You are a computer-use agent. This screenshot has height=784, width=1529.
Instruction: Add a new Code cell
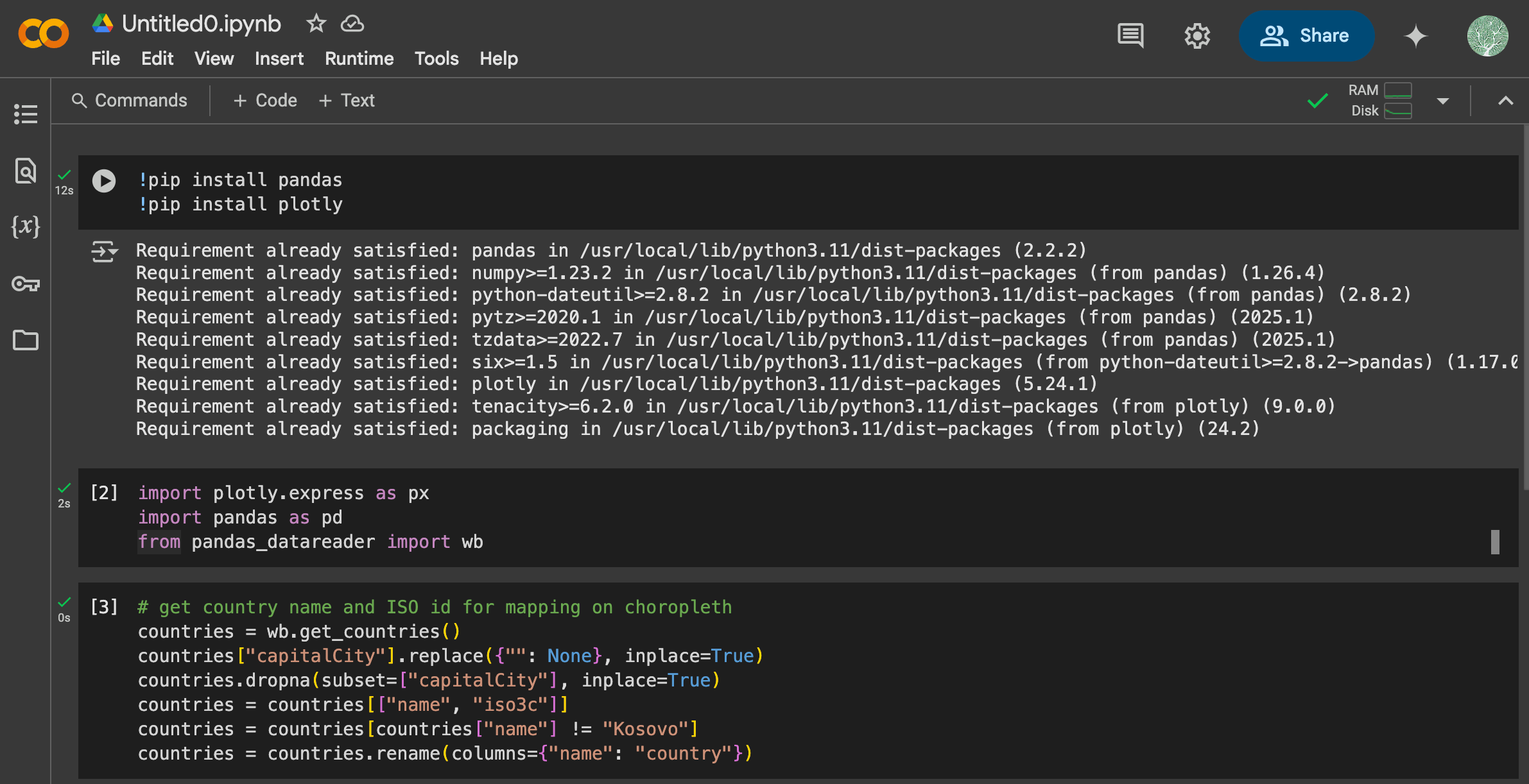click(x=266, y=101)
